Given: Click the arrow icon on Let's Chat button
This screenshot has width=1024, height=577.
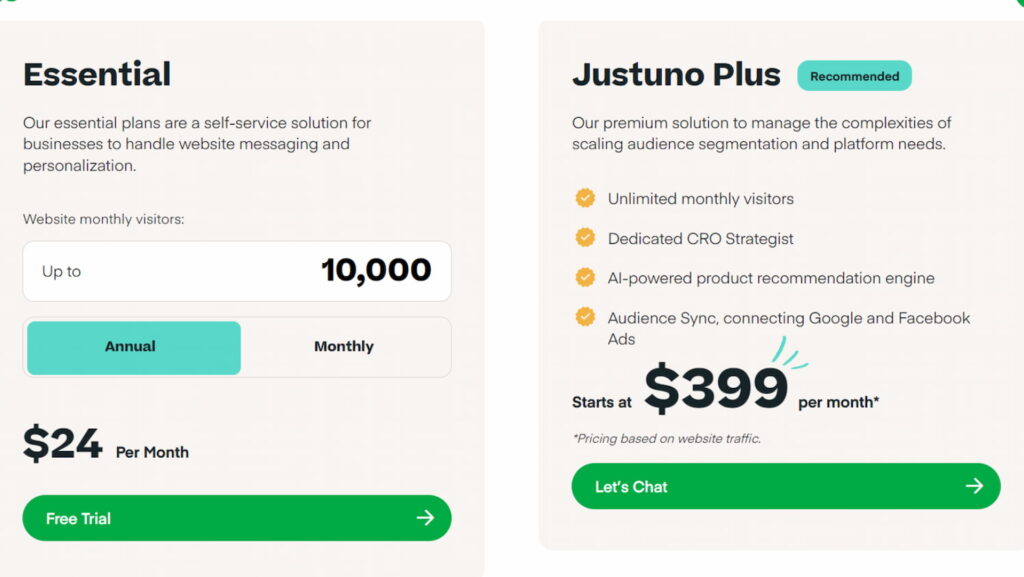Looking at the screenshot, I should click(x=974, y=486).
